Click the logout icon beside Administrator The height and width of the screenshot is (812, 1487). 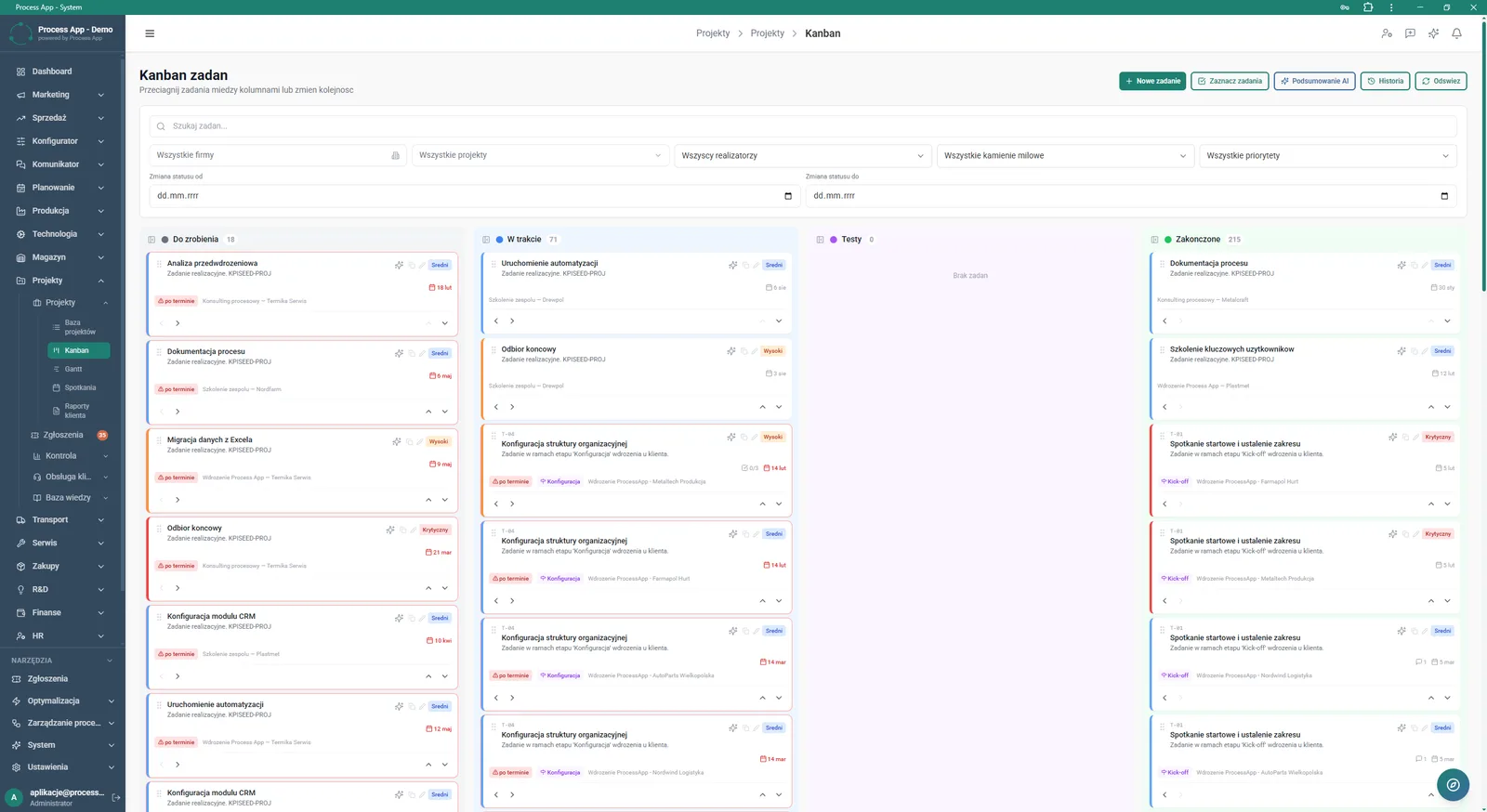[116, 797]
